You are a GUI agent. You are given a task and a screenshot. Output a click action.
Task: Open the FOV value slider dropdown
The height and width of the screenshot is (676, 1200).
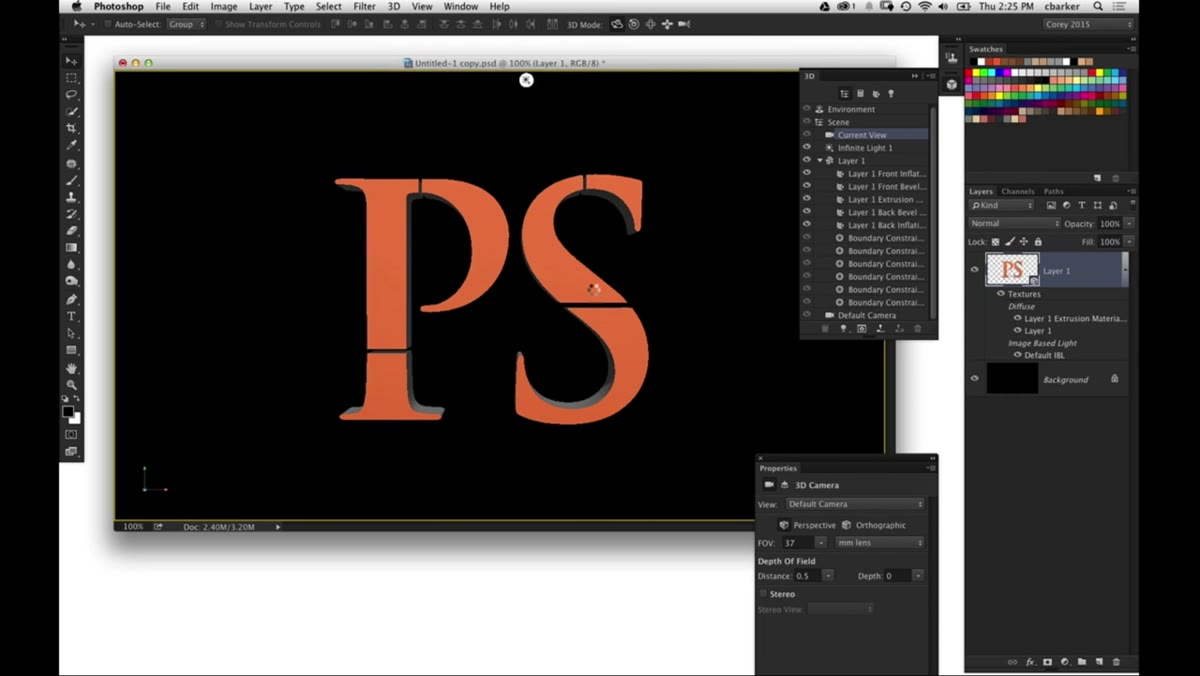[x=821, y=543]
